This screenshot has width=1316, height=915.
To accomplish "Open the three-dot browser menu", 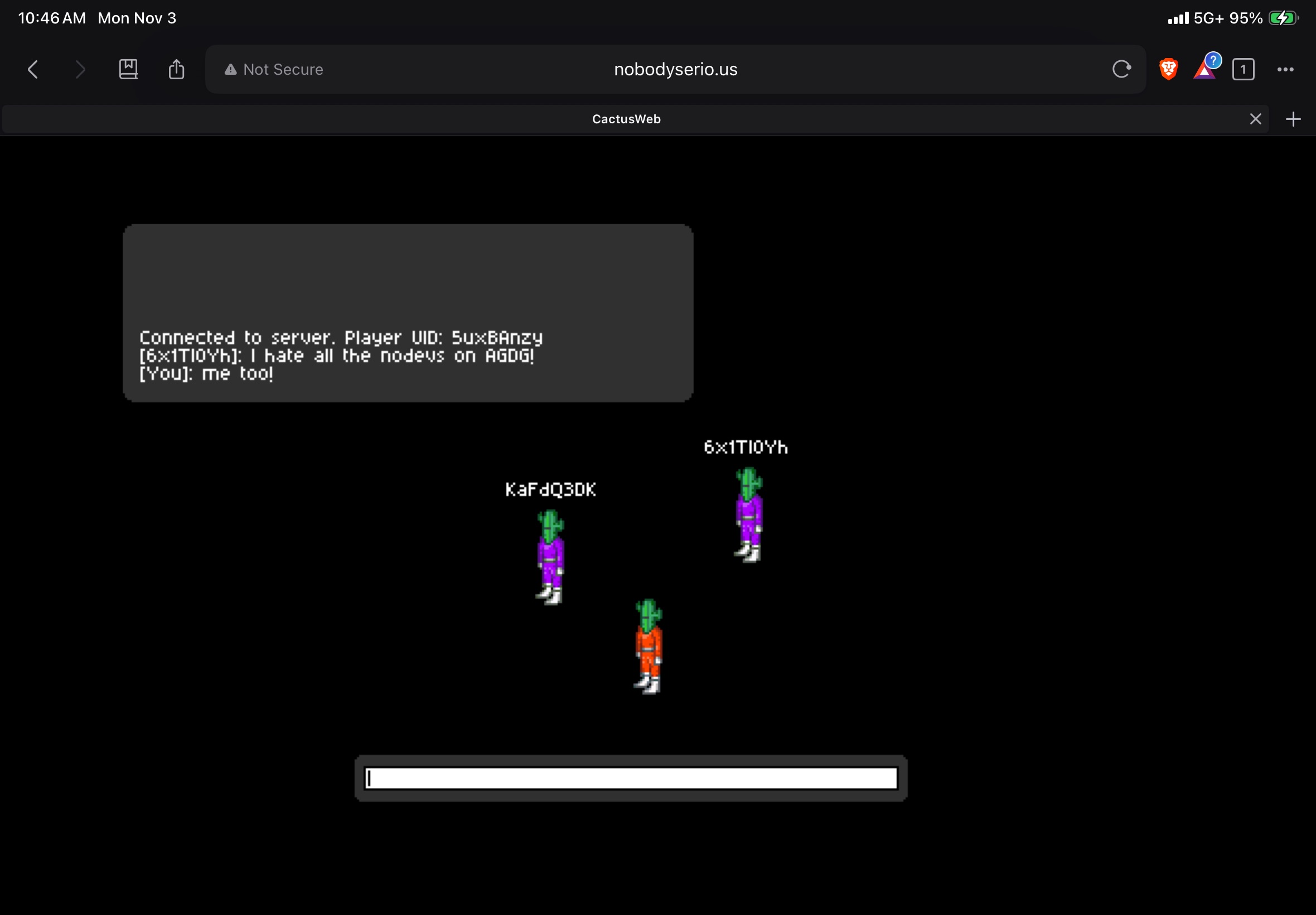I will coord(1285,69).
